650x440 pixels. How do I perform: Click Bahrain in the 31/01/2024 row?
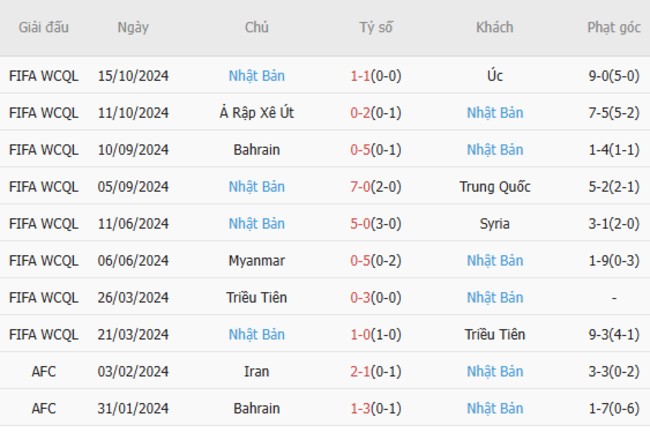click(x=257, y=408)
